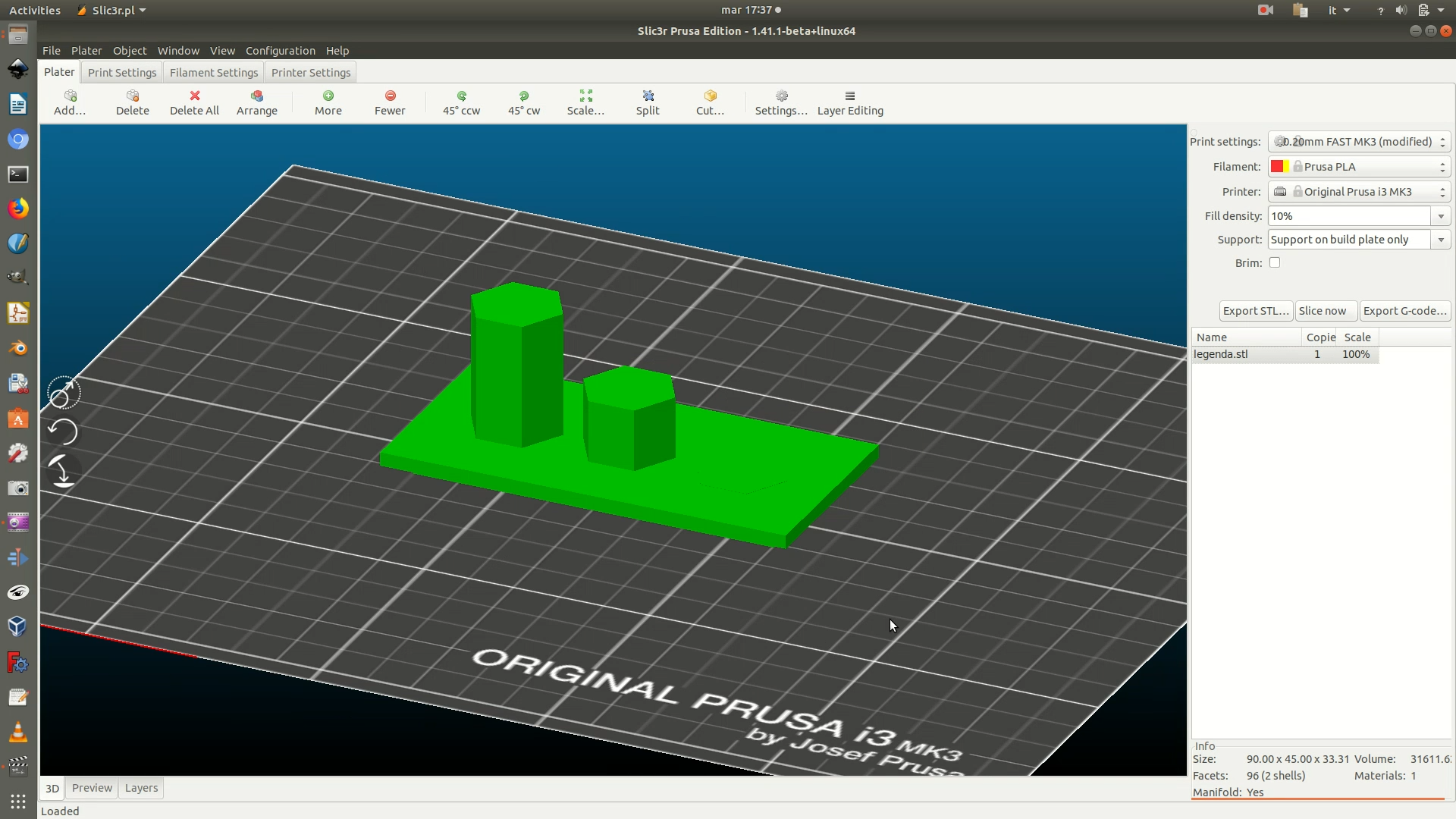The width and height of the screenshot is (1456, 819).
Task: Open the View menu
Action: 222,51
